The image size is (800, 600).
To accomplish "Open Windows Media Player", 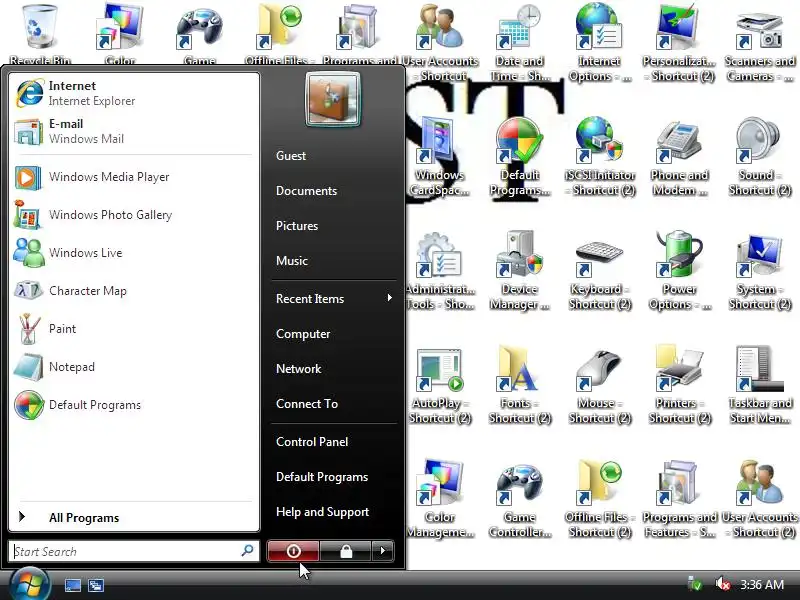I will tap(134, 177).
